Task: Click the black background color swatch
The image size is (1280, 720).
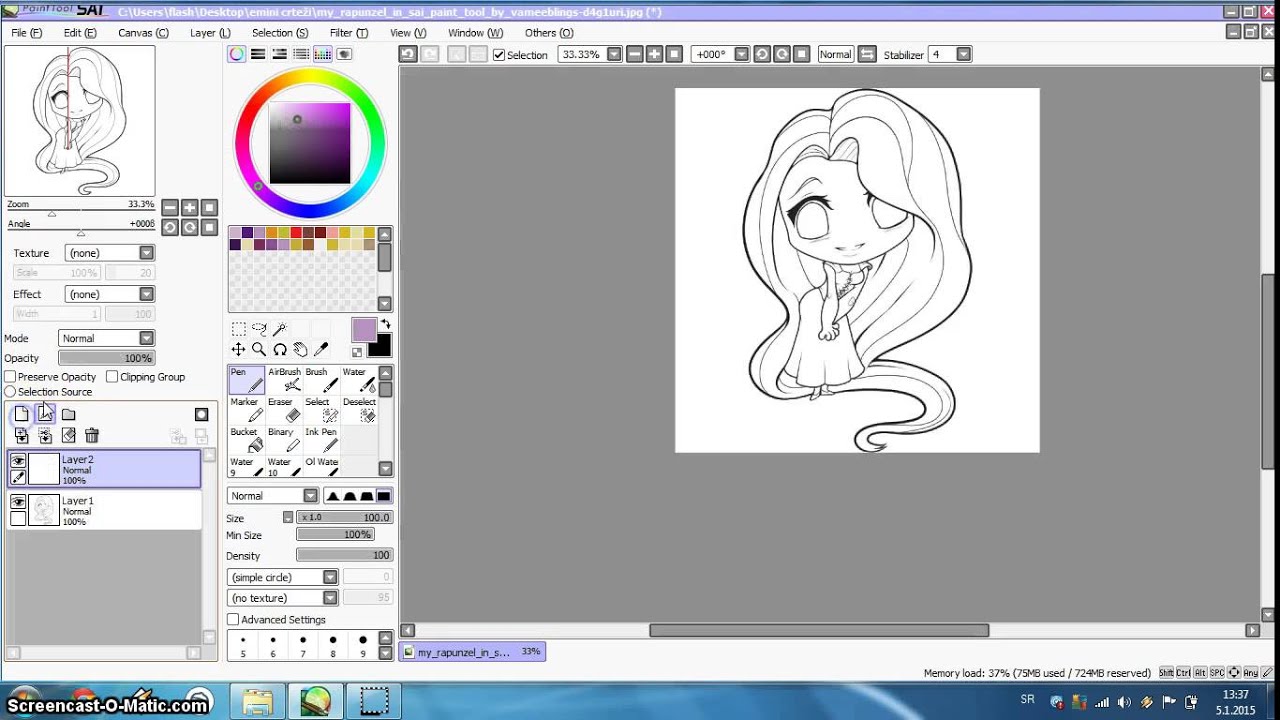Action: point(380,347)
